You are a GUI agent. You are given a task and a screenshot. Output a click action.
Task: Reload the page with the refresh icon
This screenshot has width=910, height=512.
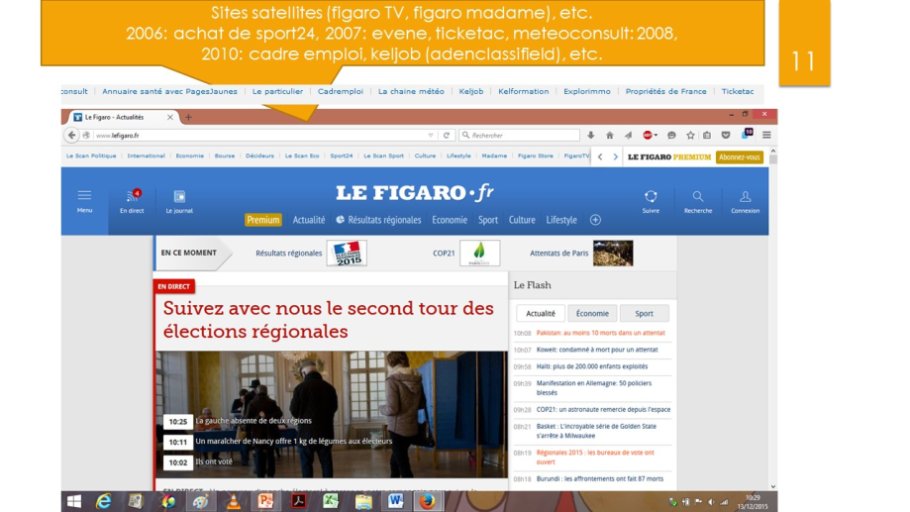pyautogui.click(x=446, y=135)
